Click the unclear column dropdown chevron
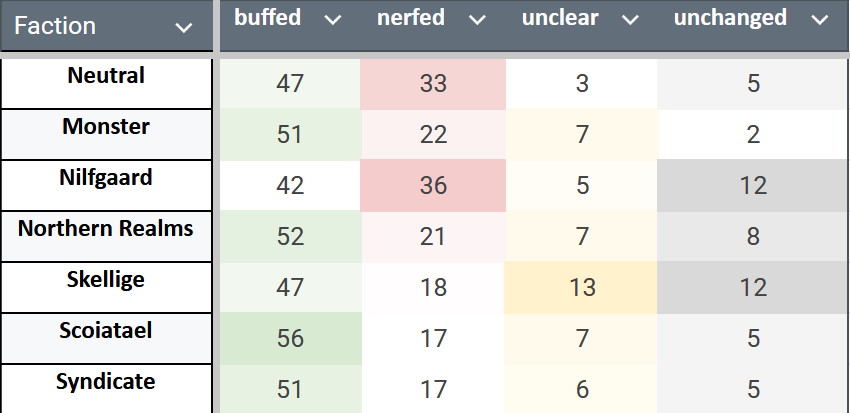Screen dimensions: 850x413 coord(629,19)
